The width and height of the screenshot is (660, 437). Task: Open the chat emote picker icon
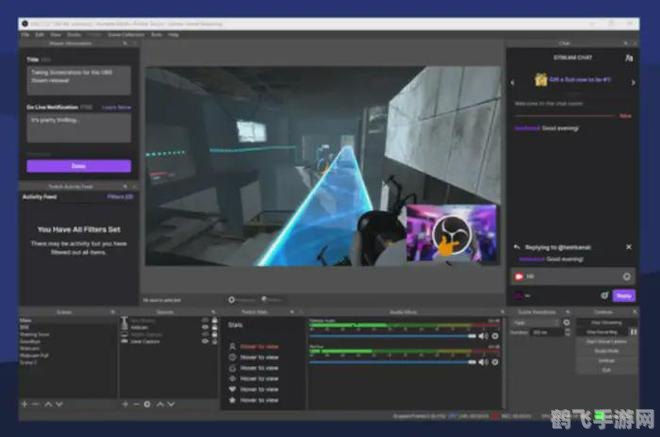coord(627,276)
